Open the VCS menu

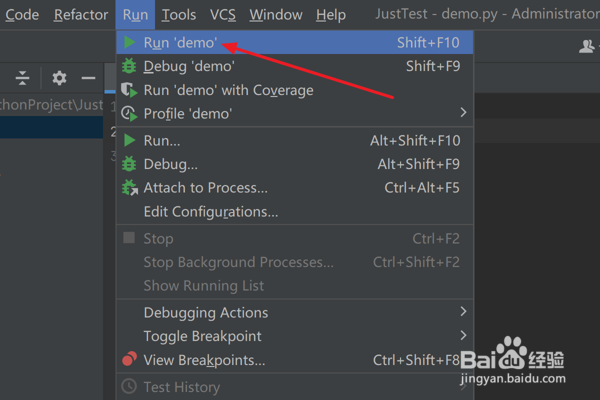click(x=223, y=15)
